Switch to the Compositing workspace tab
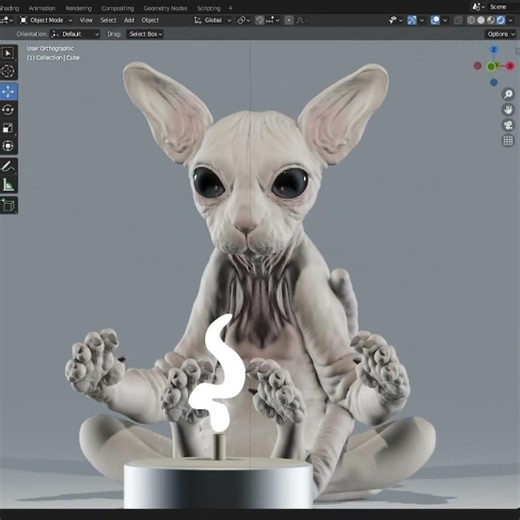This screenshot has height=520, width=520. [117, 8]
